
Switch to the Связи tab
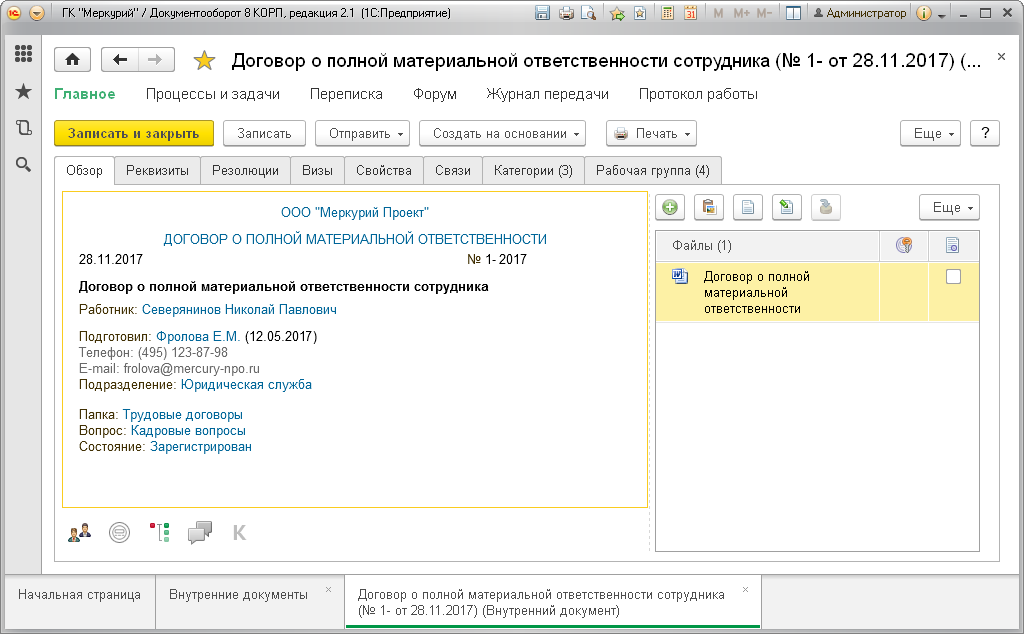[453, 170]
